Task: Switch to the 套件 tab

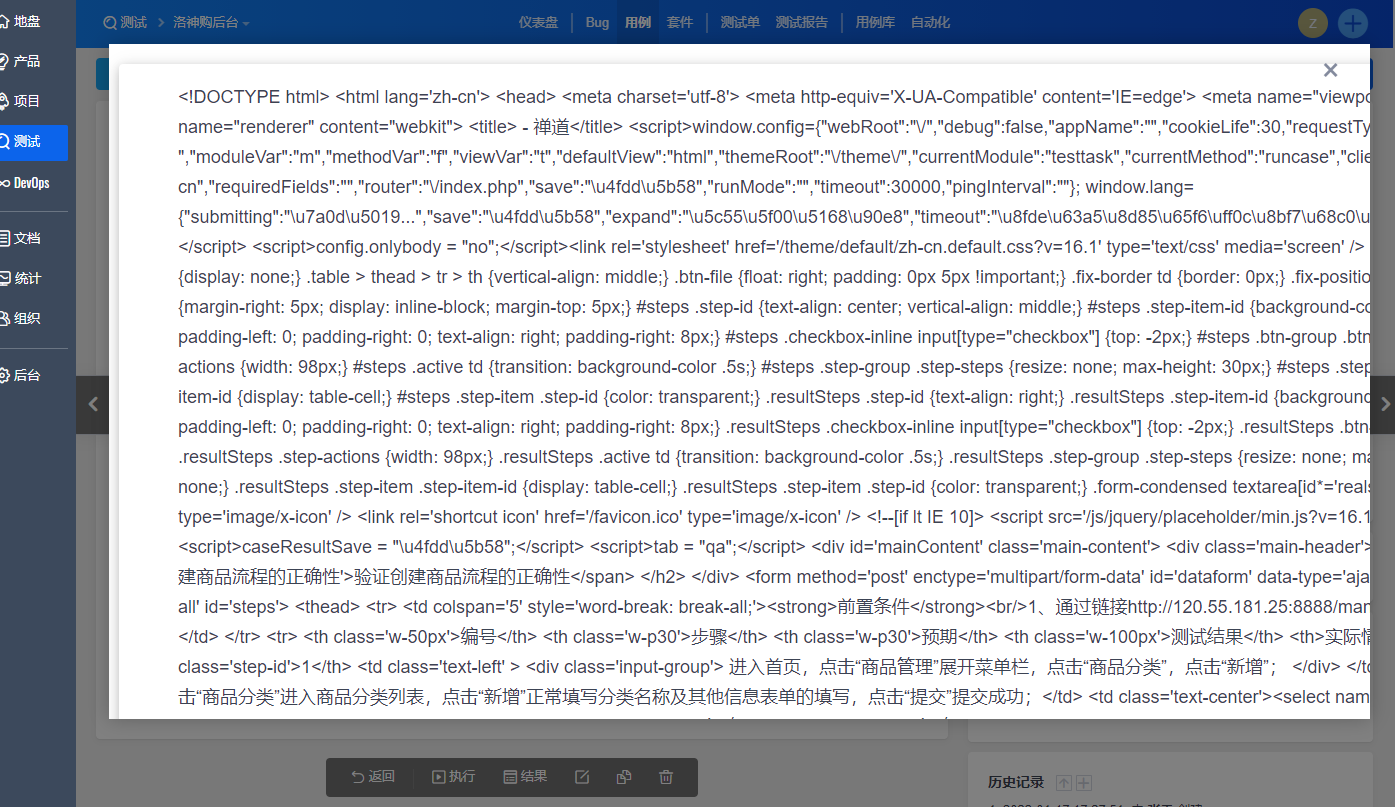Action: coord(680,22)
